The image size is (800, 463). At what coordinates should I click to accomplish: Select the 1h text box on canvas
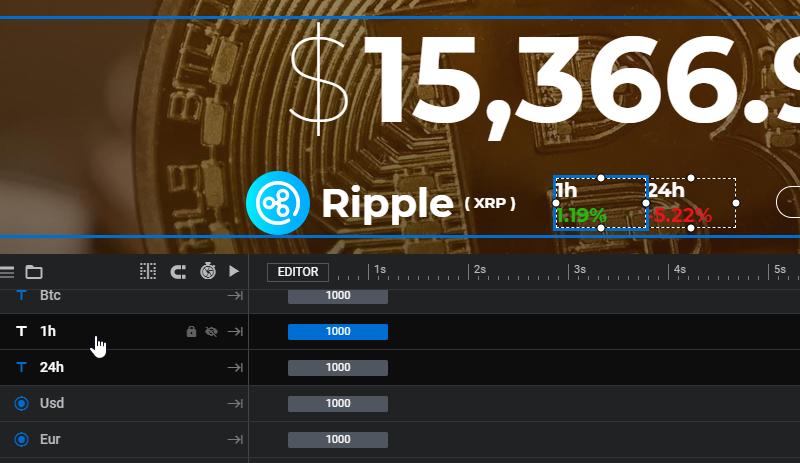click(x=601, y=203)
